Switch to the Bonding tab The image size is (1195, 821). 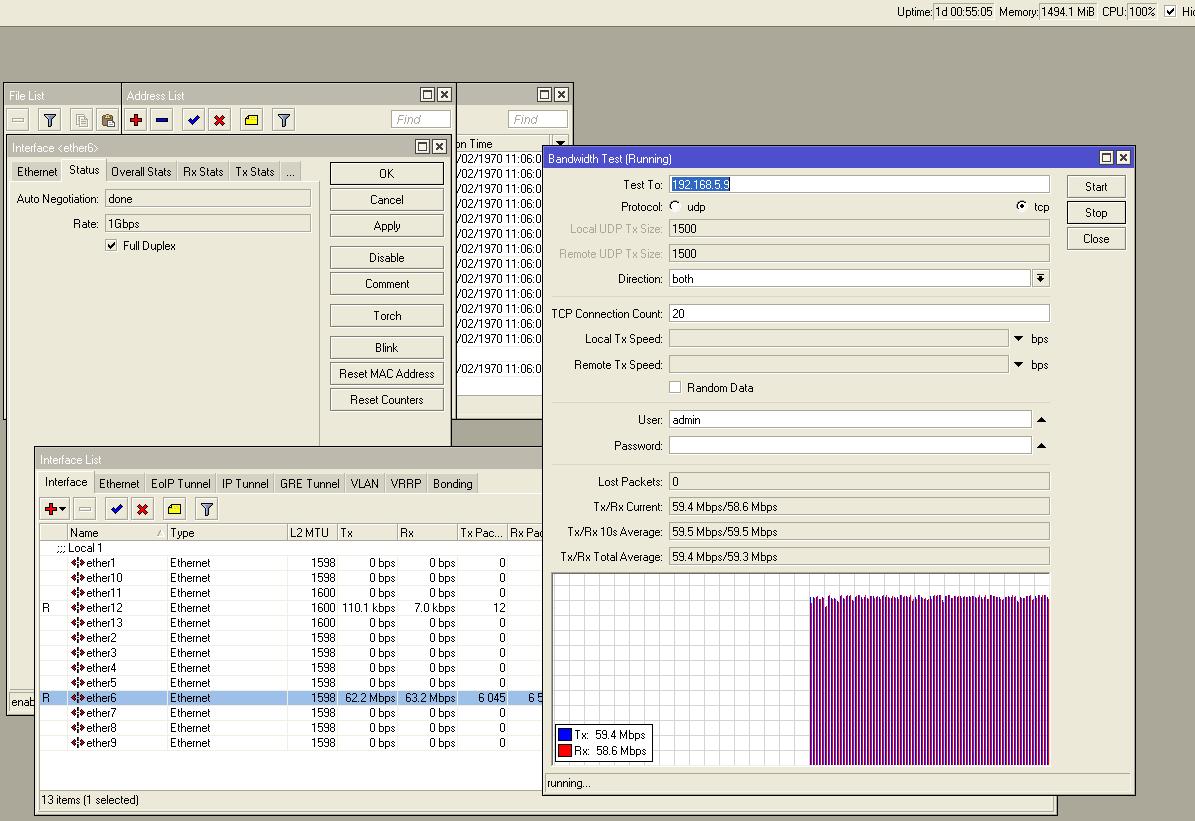(453, 483)
